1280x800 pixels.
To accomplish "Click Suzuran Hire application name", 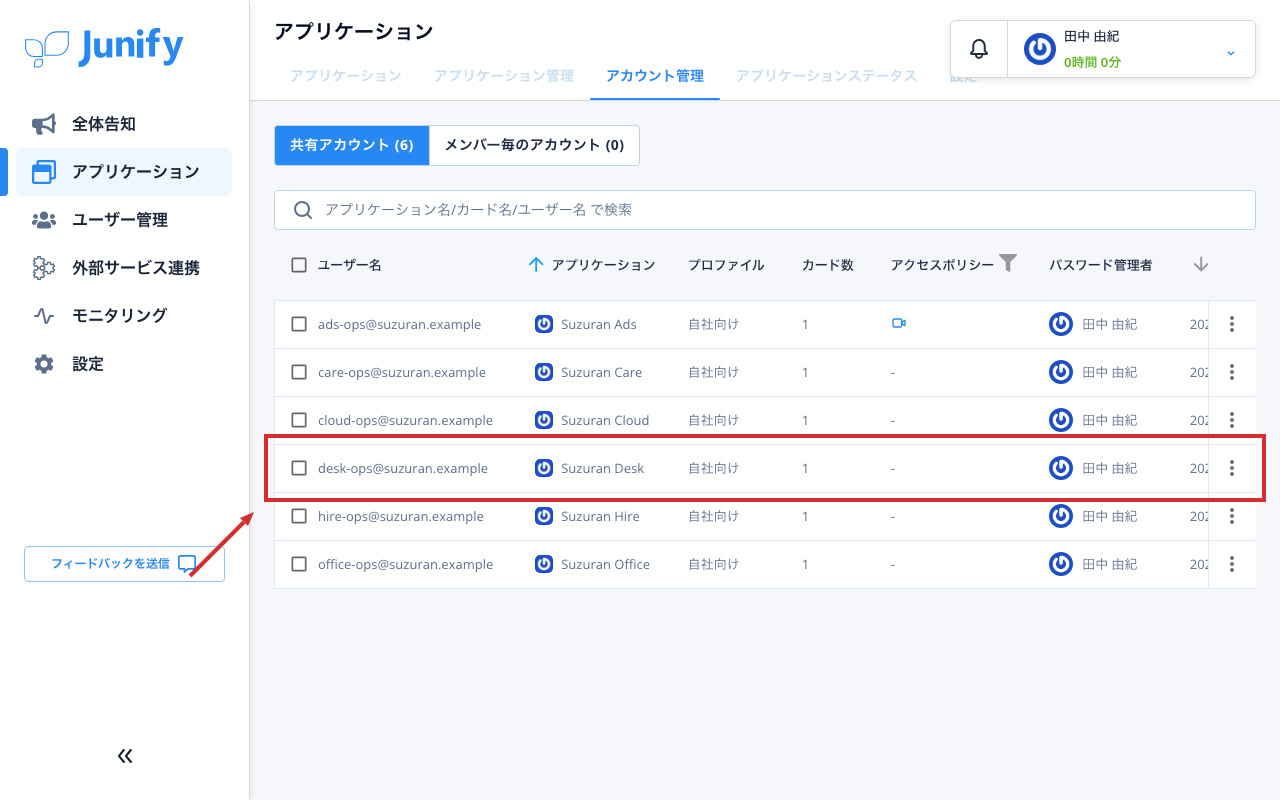I will click(x=600, y=516).
